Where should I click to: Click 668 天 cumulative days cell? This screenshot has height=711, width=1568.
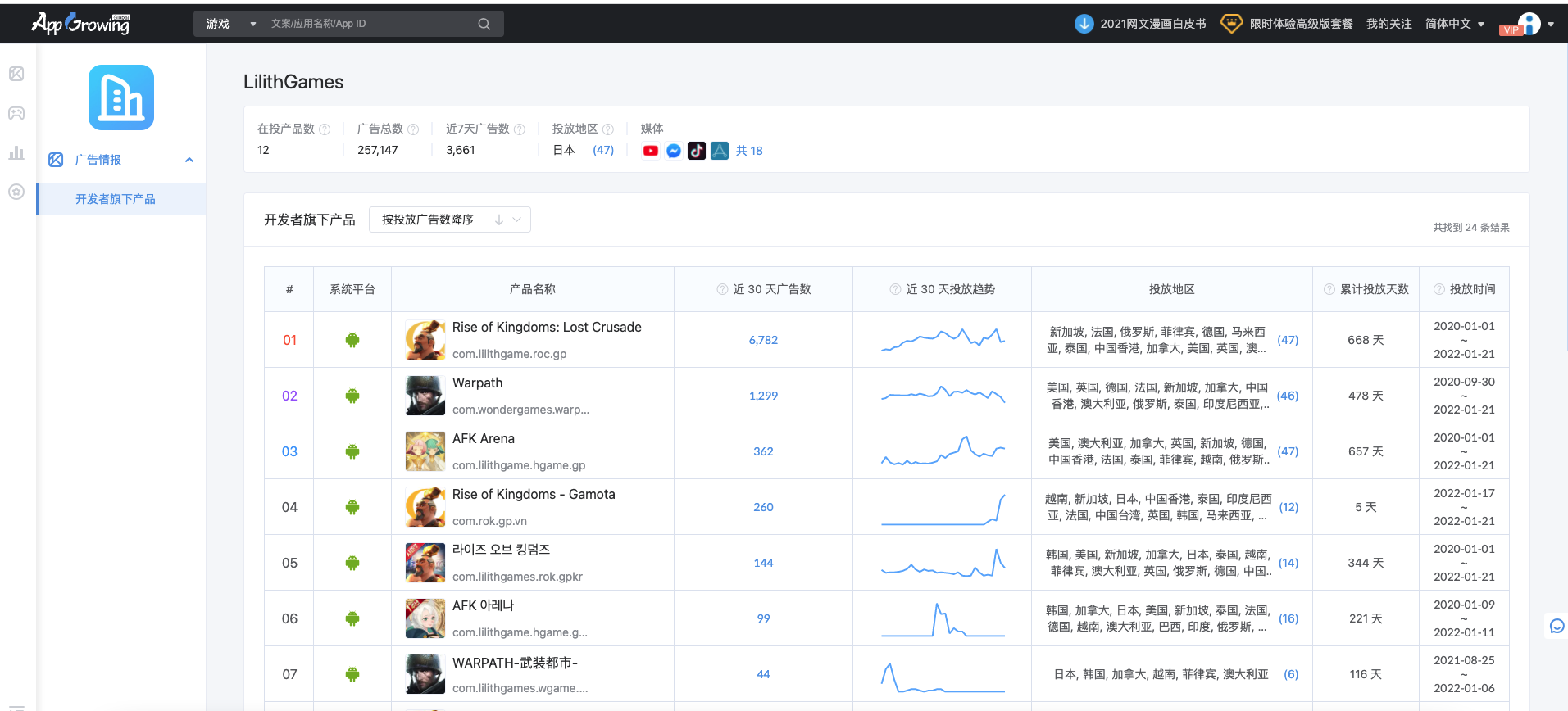click(x=1366, y=340)
